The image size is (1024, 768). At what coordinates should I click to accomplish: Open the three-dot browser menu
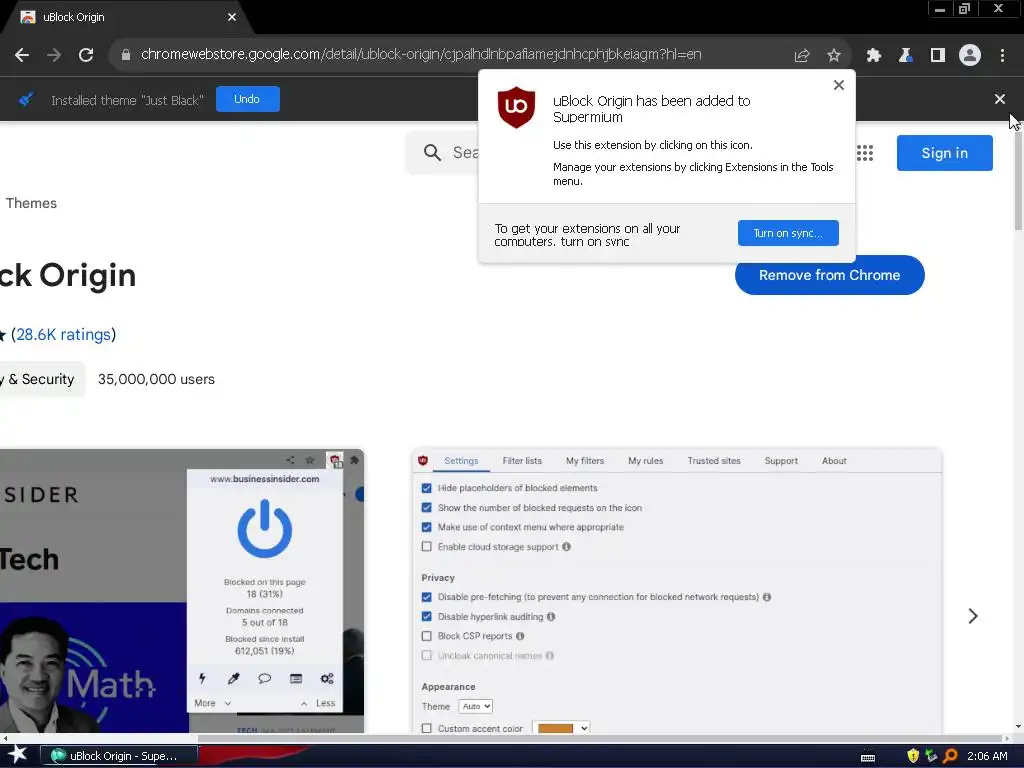(1002, 55)
